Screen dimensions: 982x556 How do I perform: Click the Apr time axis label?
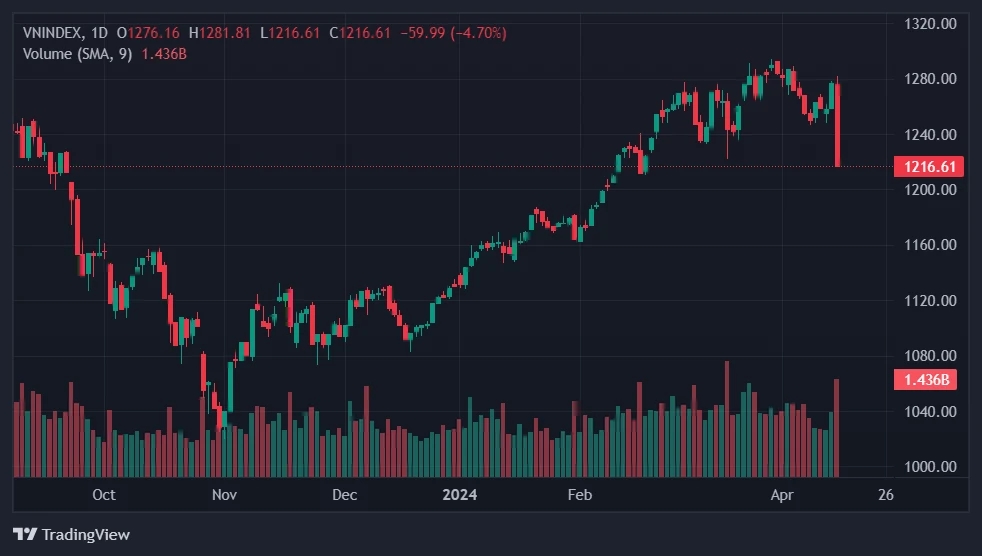coord(782,495)
